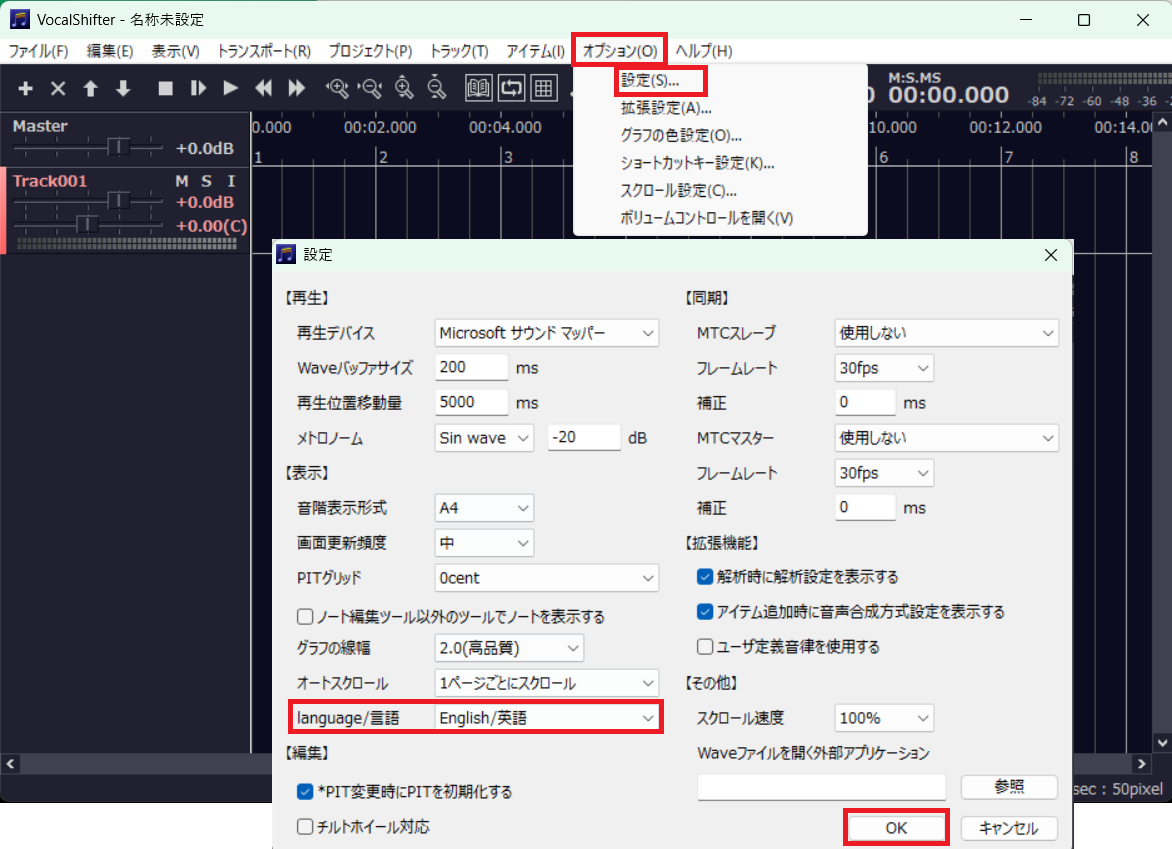This screenshot has height=849, width=1172.
Task: Open the アイテム(I) menu
Action: [535, 51]
